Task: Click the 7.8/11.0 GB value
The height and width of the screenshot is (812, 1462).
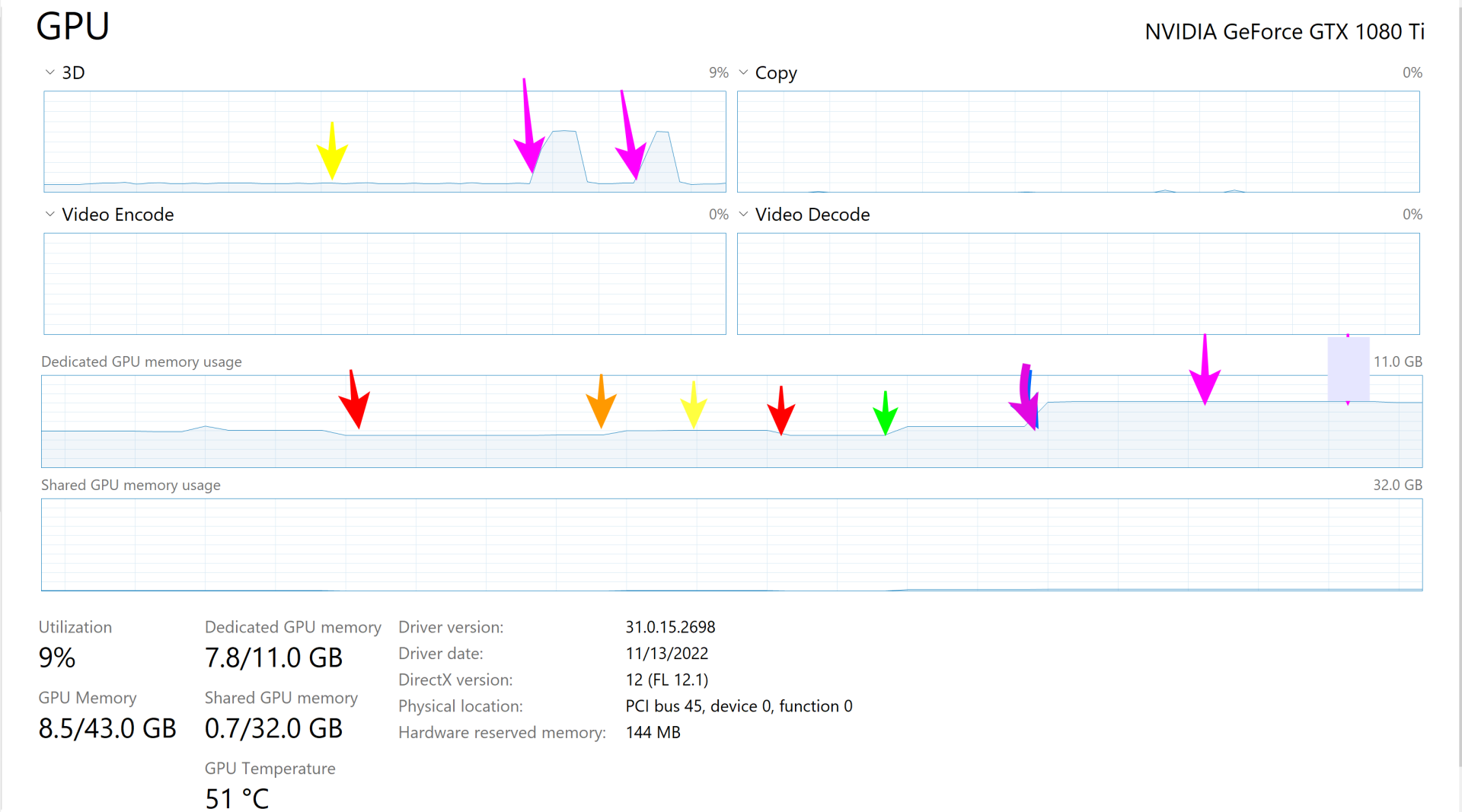Action: (274, 658)
